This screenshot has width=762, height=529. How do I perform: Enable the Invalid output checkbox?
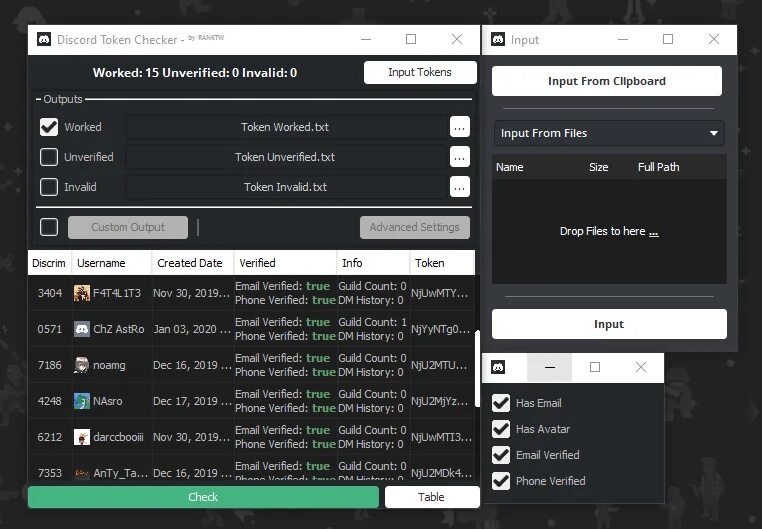pos(49,187)
